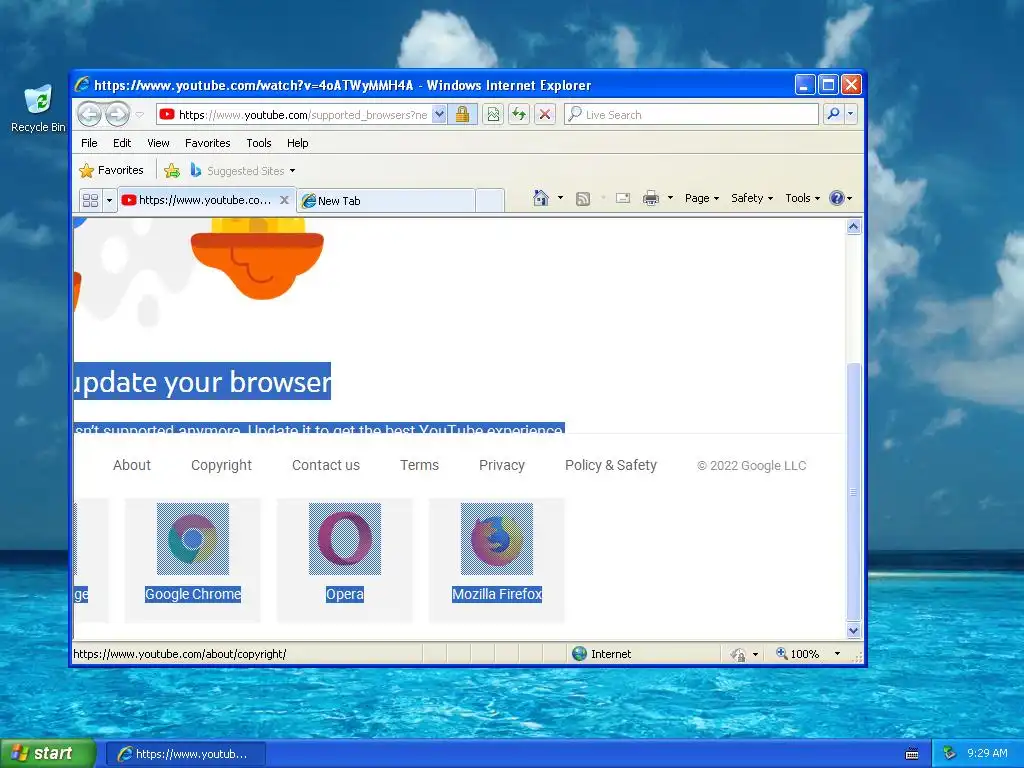
Task: Open the Favorites menu
Action: pyautogui.click(x=208, y=143)
